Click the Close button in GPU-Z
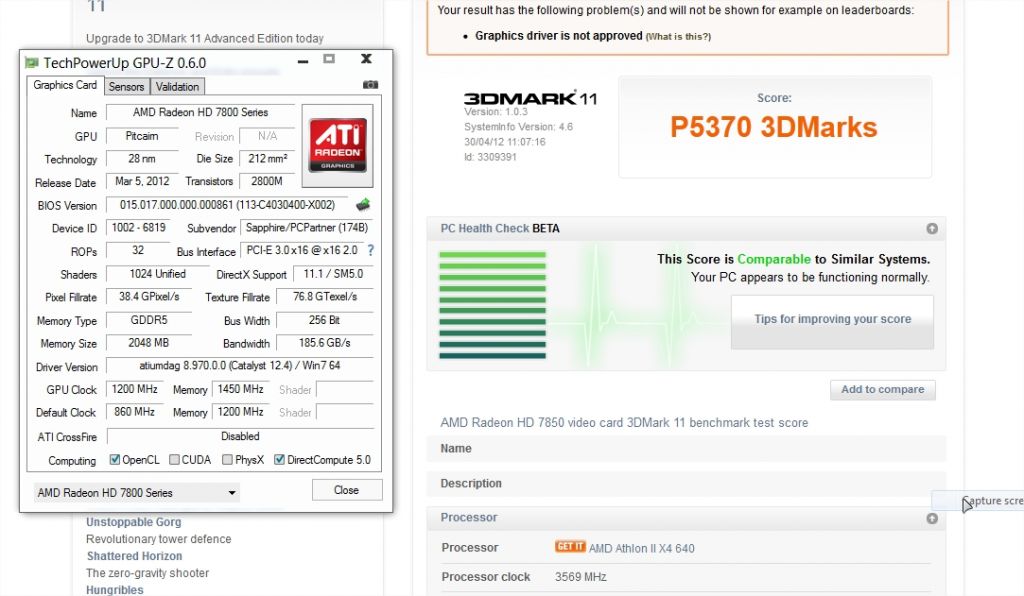The image size is (1024, 596). coord(346,490)
